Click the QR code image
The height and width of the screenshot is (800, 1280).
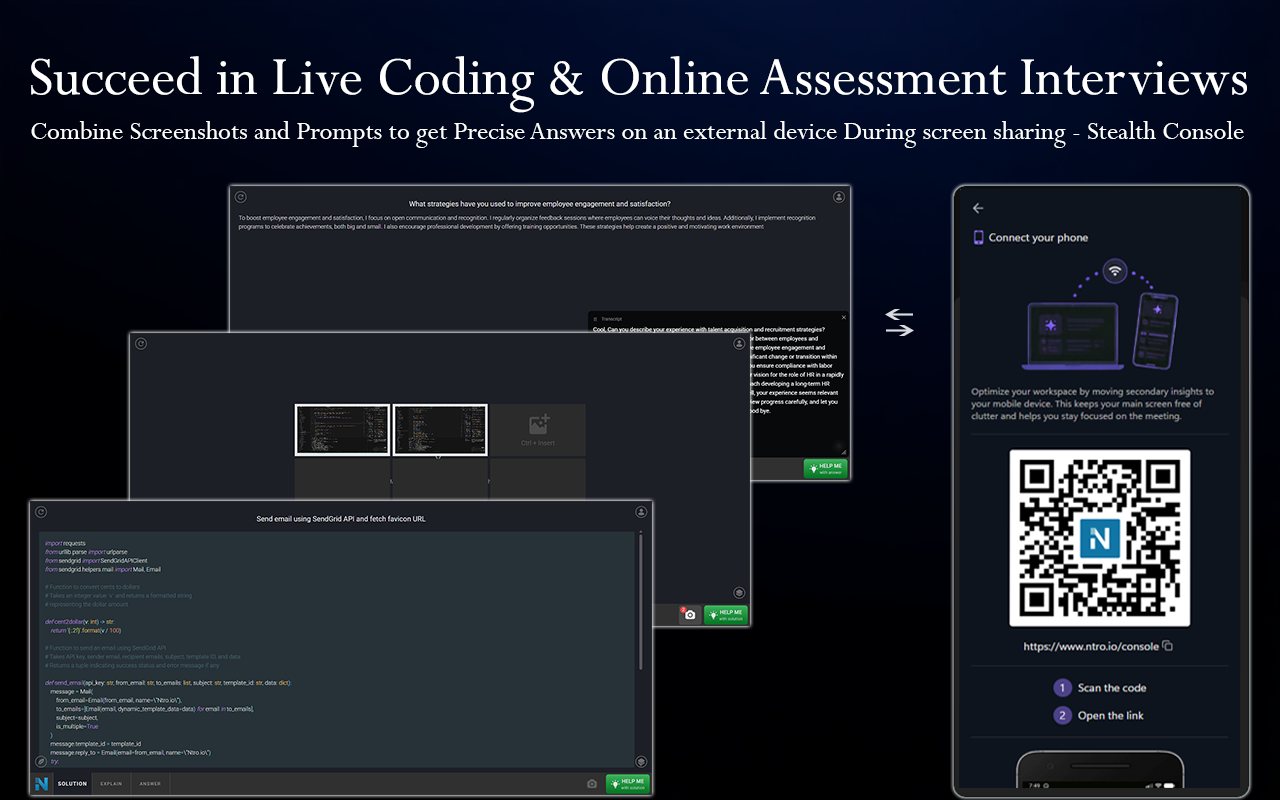point(1100,539)
